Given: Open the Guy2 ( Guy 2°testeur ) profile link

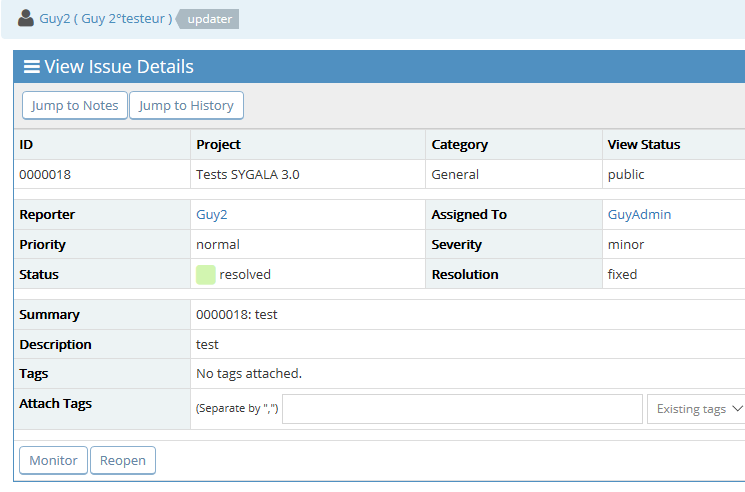Looking at the screenshot, I should pos(105,19).
